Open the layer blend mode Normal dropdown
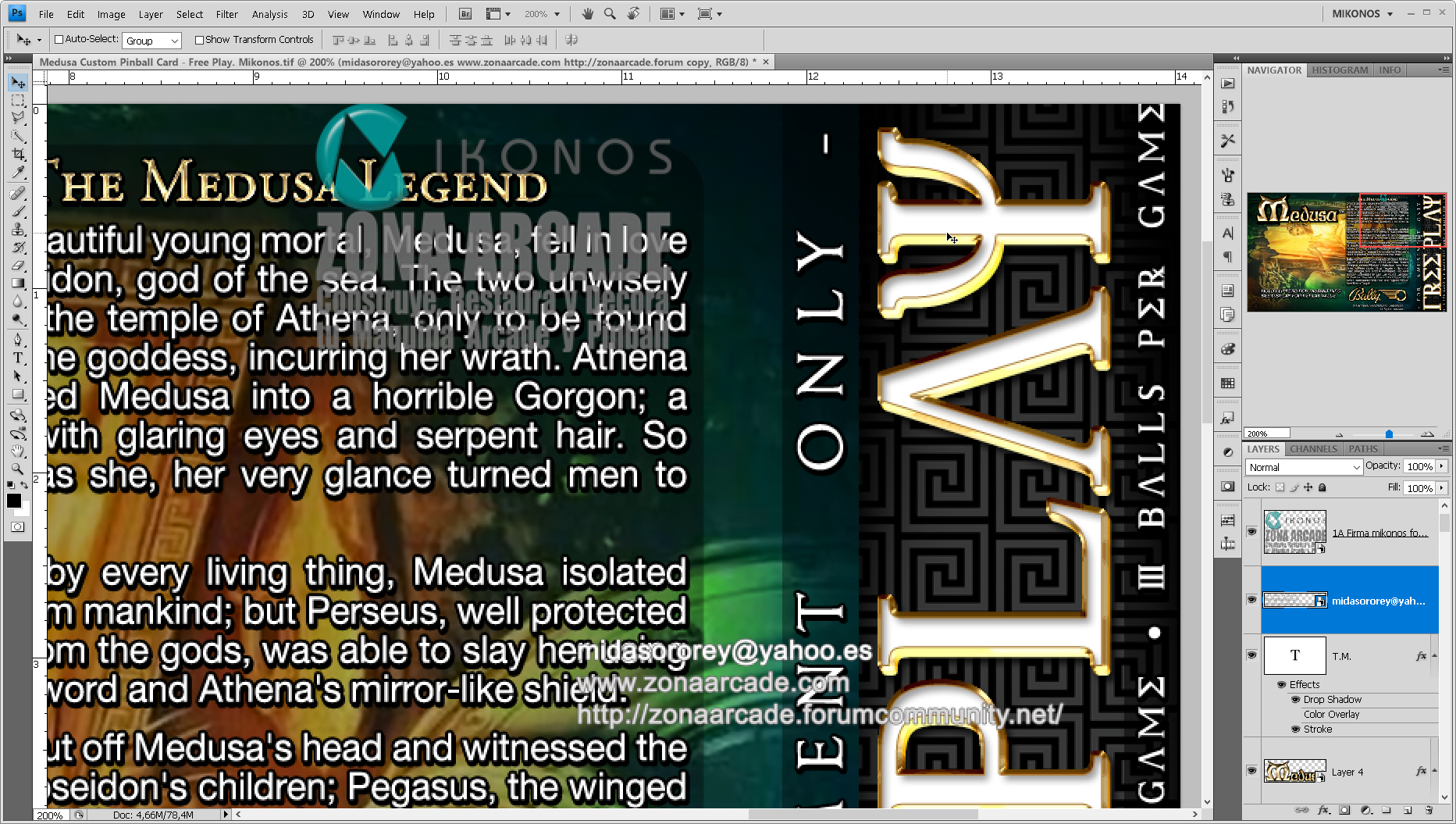Image resolution: width=1456 pixels, height=824 pixels. [1304, 467]
